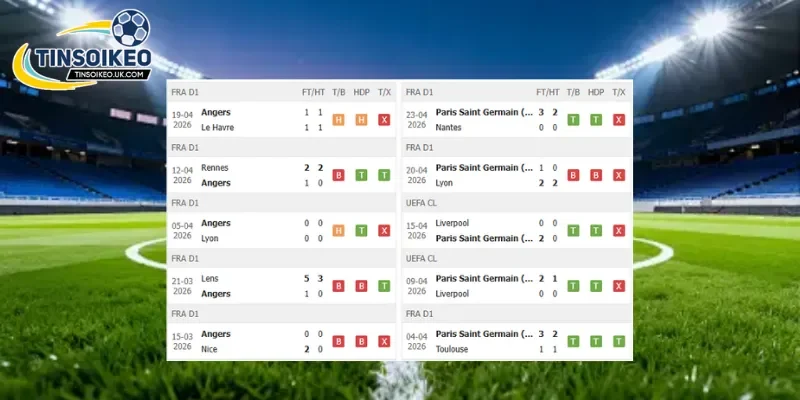Click T/B column header in Angers table
This screenshot has width=800, height=400.
click(339, 92)
